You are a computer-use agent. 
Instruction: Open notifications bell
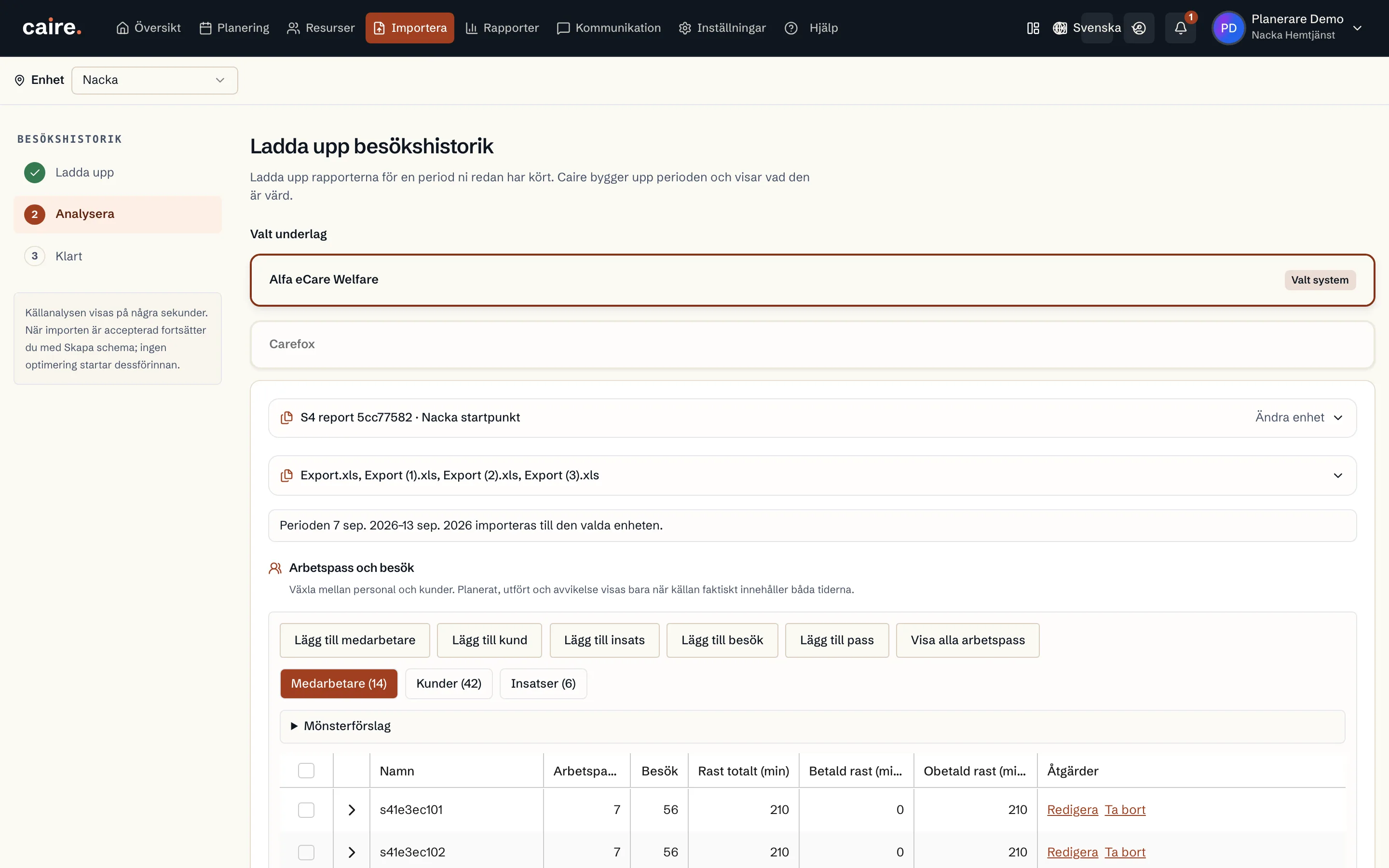point(1180,28)
